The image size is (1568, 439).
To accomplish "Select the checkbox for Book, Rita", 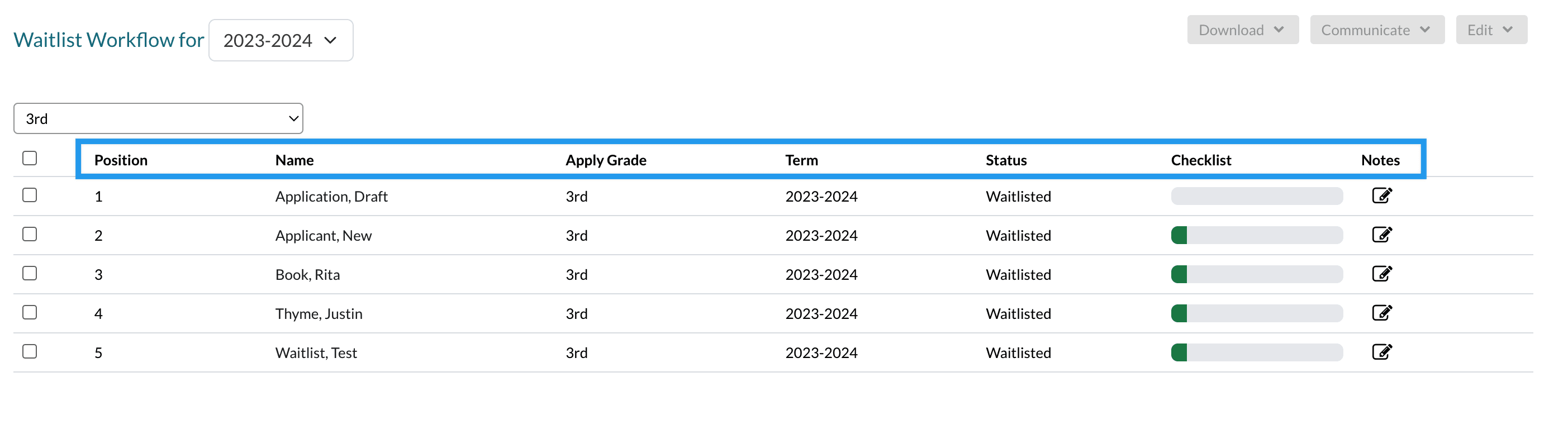I will pyautogui.click(x=29, y=274).
